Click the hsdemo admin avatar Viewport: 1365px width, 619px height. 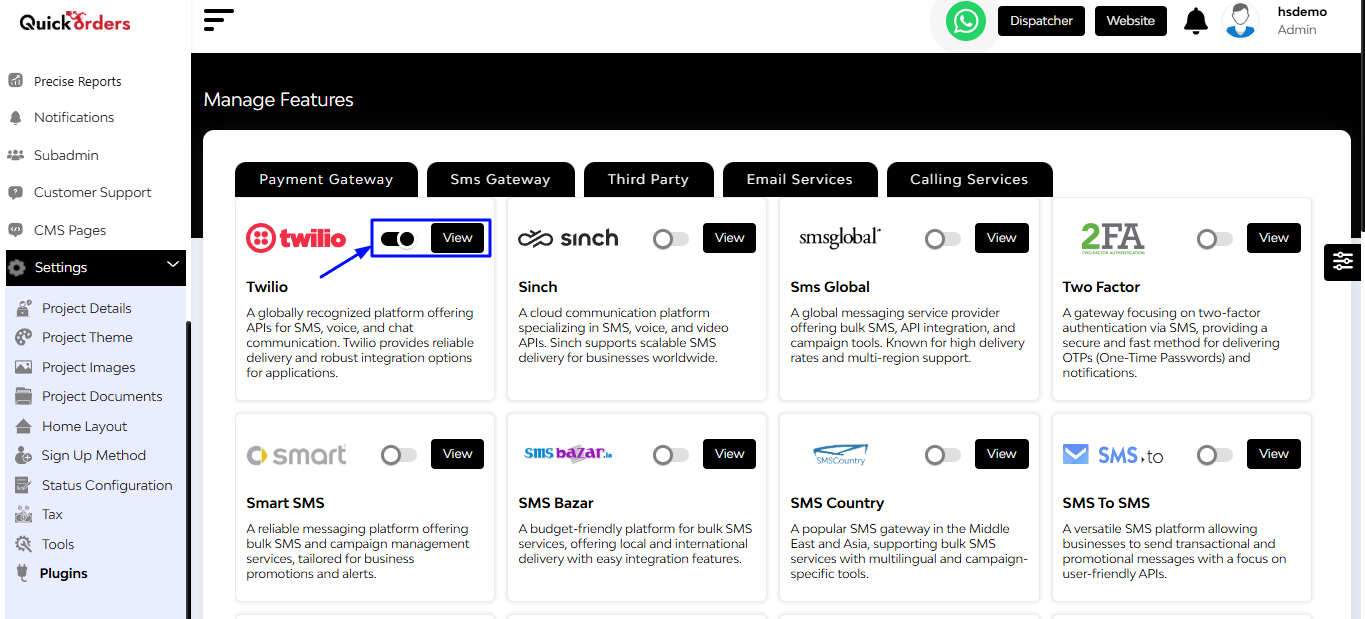pyautogui.click(x=1241, y=21)
